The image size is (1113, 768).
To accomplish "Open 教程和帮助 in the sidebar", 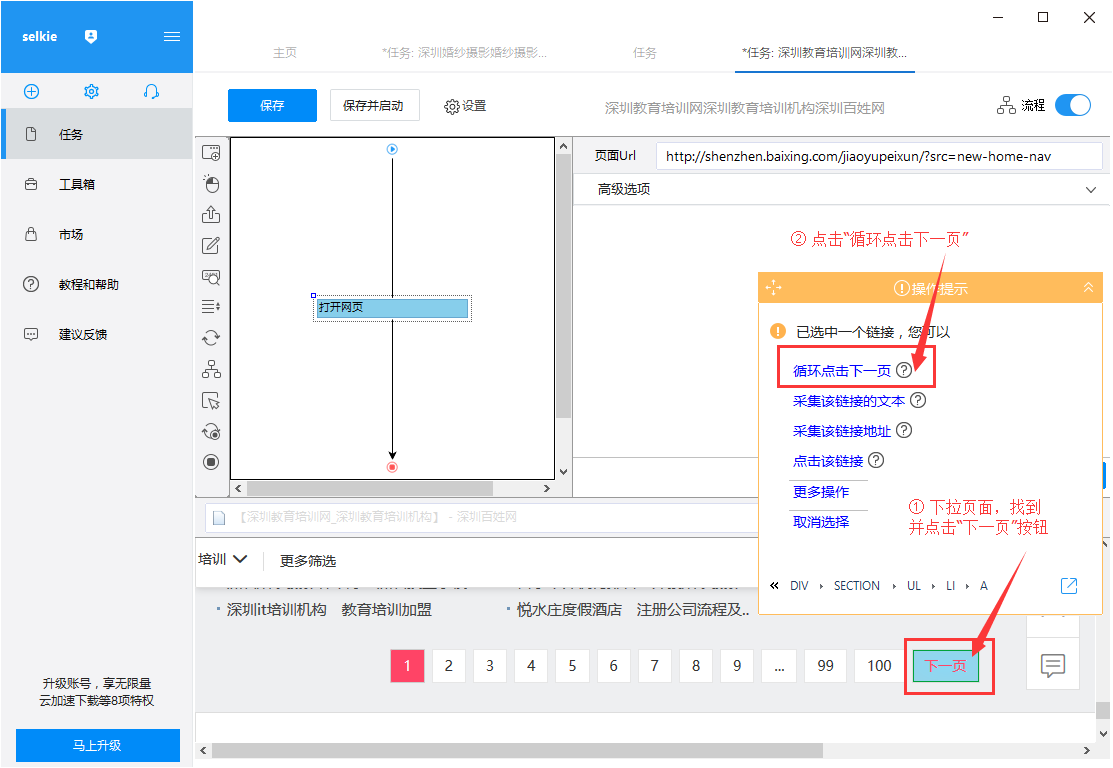I will (x=98, y=285).
